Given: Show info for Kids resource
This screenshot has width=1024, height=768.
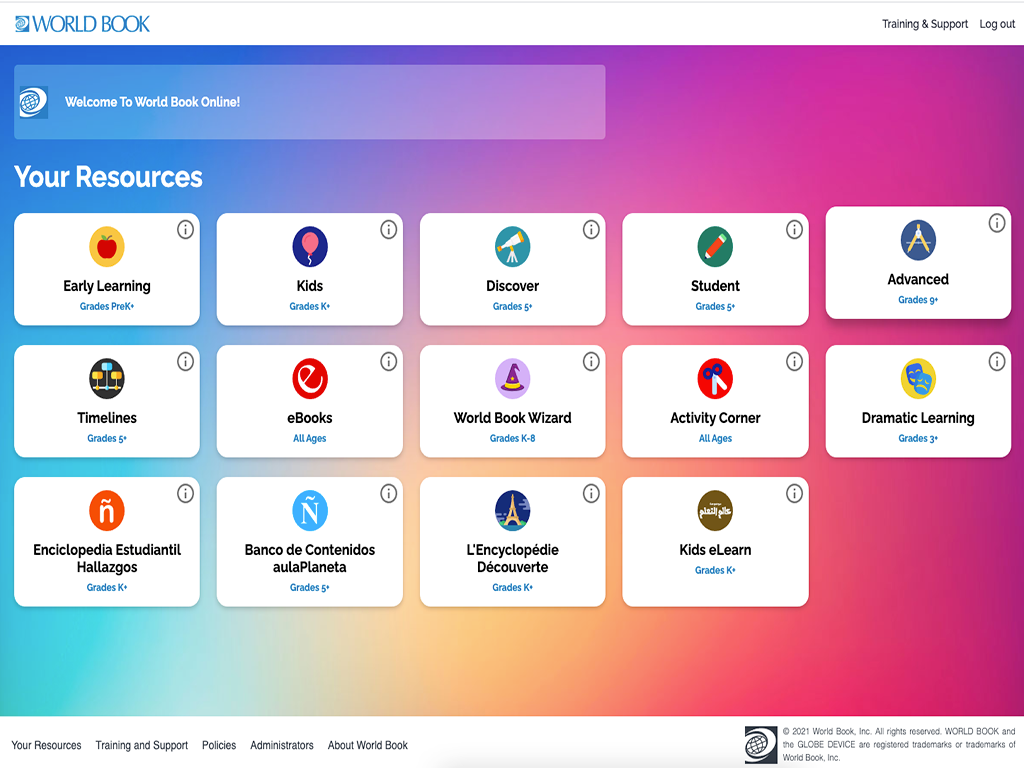Looking at the screenshot, I should 389,230.
